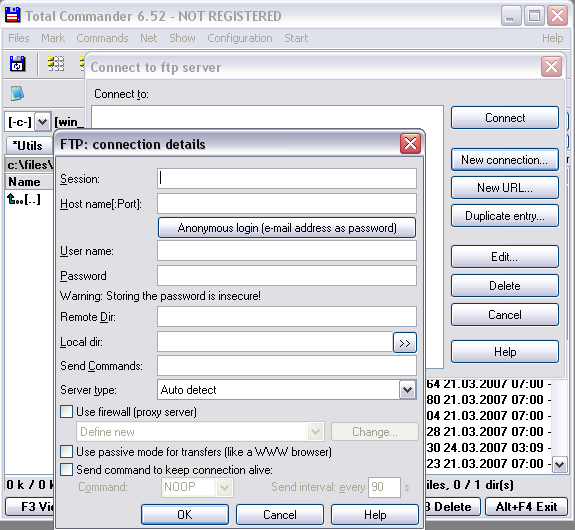Open the Files menu
575x530 pixels.
19,38
